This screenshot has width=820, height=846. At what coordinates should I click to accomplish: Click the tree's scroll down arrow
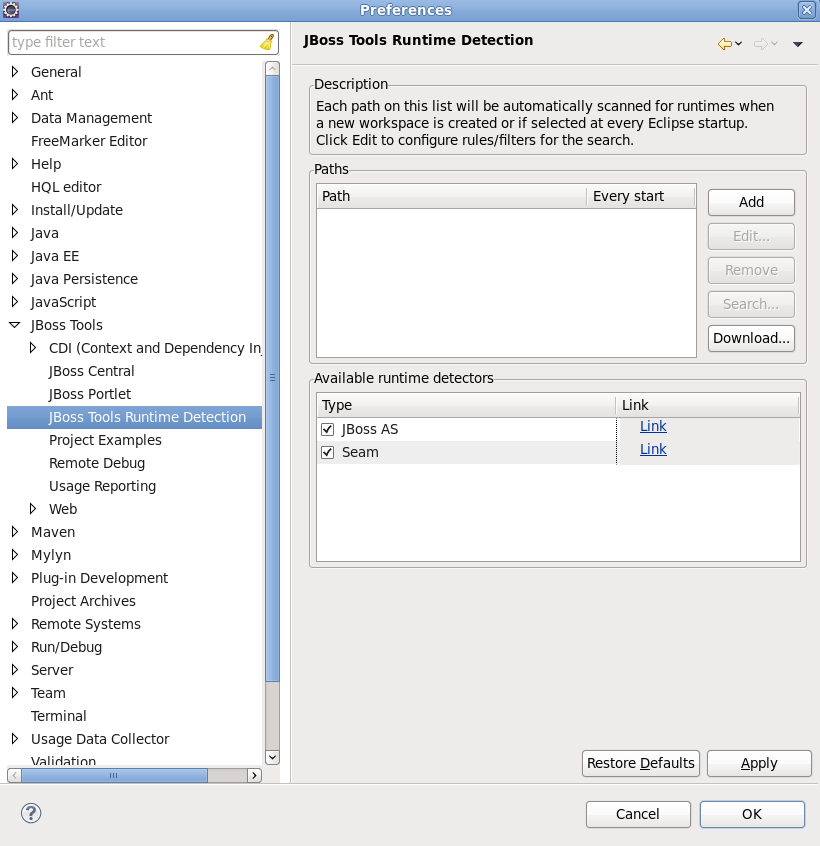272,757
